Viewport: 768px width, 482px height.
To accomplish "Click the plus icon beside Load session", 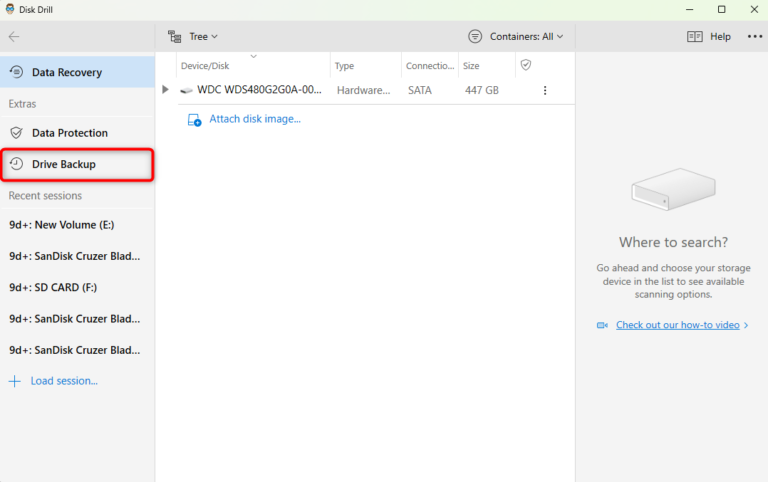I will (x=15, y=381).
